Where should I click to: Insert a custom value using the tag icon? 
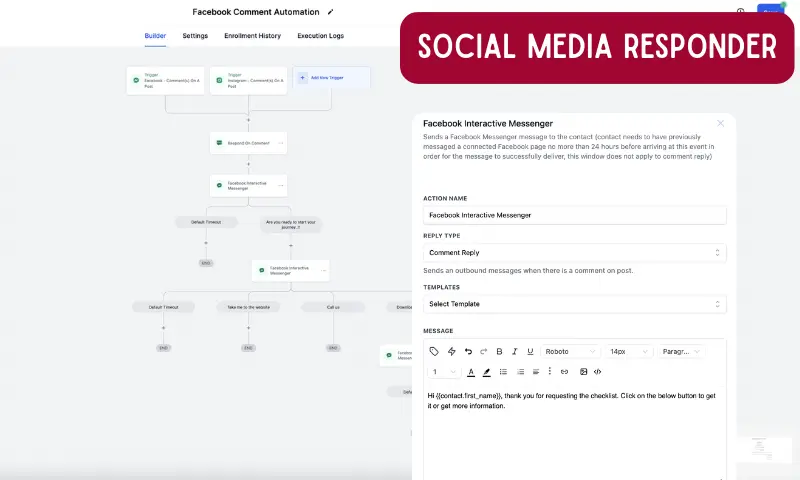434,352
